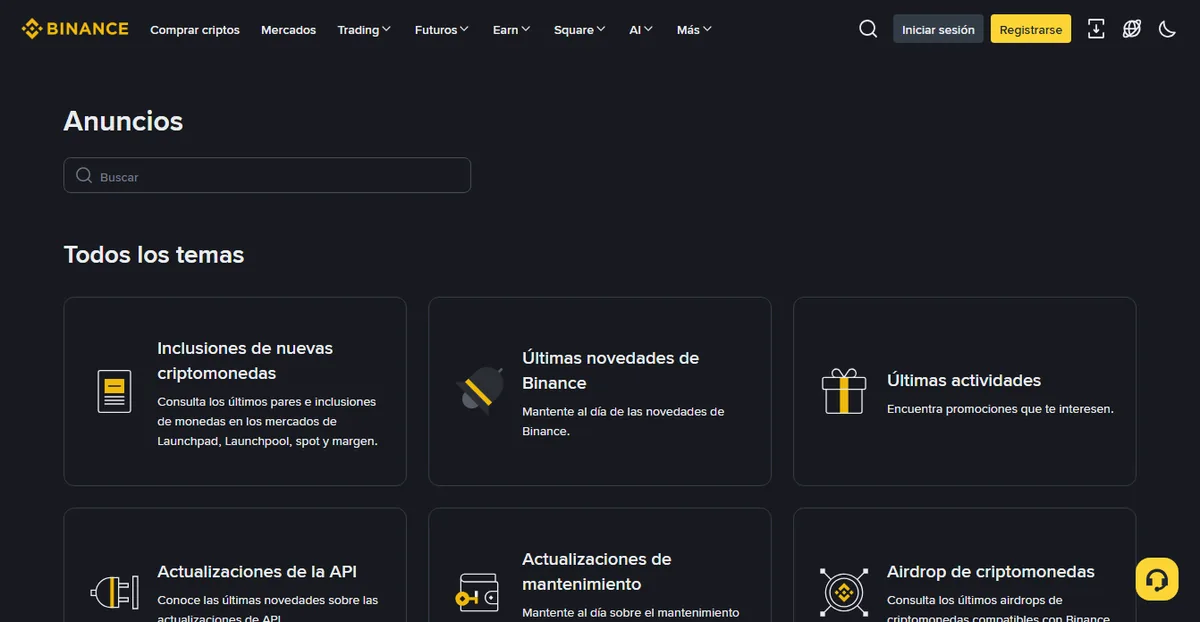This screenshot has width=1200, height=622.
Task: Expand the Earn dropdown menu
Action: [512, 30]
